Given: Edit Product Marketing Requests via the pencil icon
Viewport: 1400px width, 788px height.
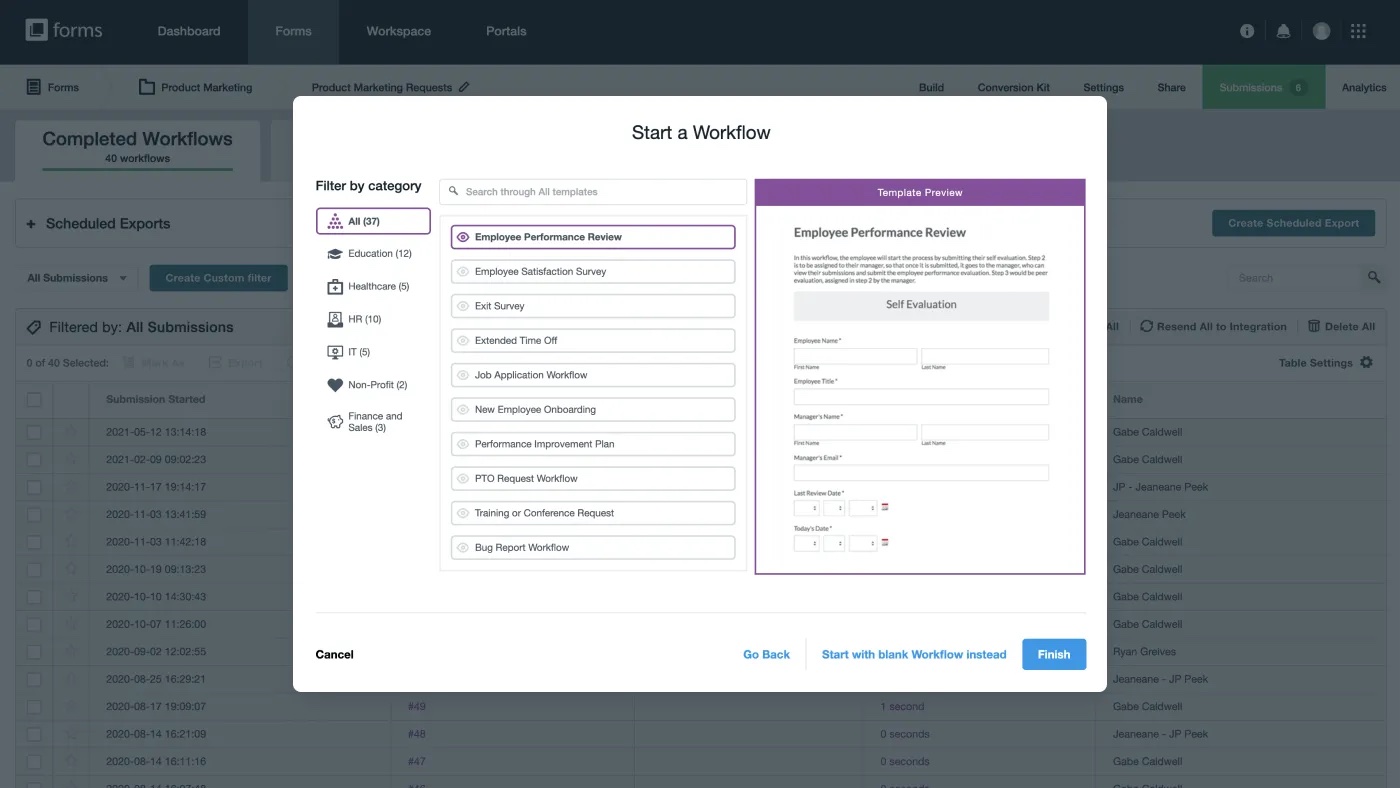Looking at the screenshot, I should 463,87.
